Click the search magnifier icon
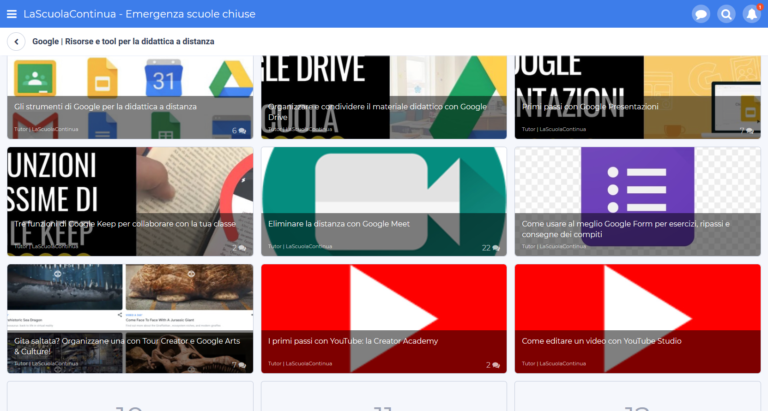Viewport: 768px width, 411px height. click(726, 14)
